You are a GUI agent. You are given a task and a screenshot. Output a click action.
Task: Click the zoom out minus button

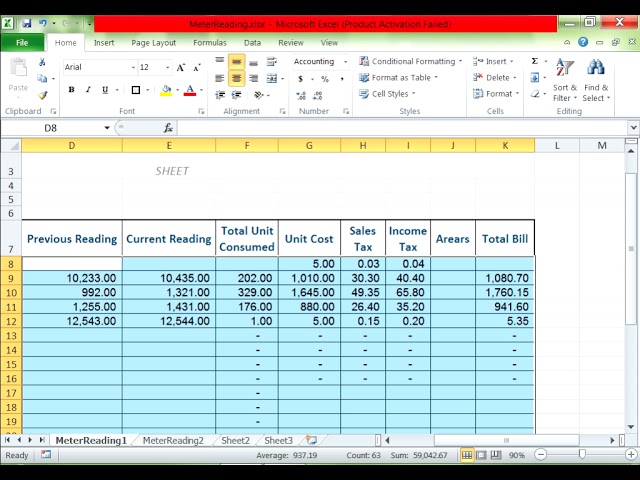tap(540, 455)
